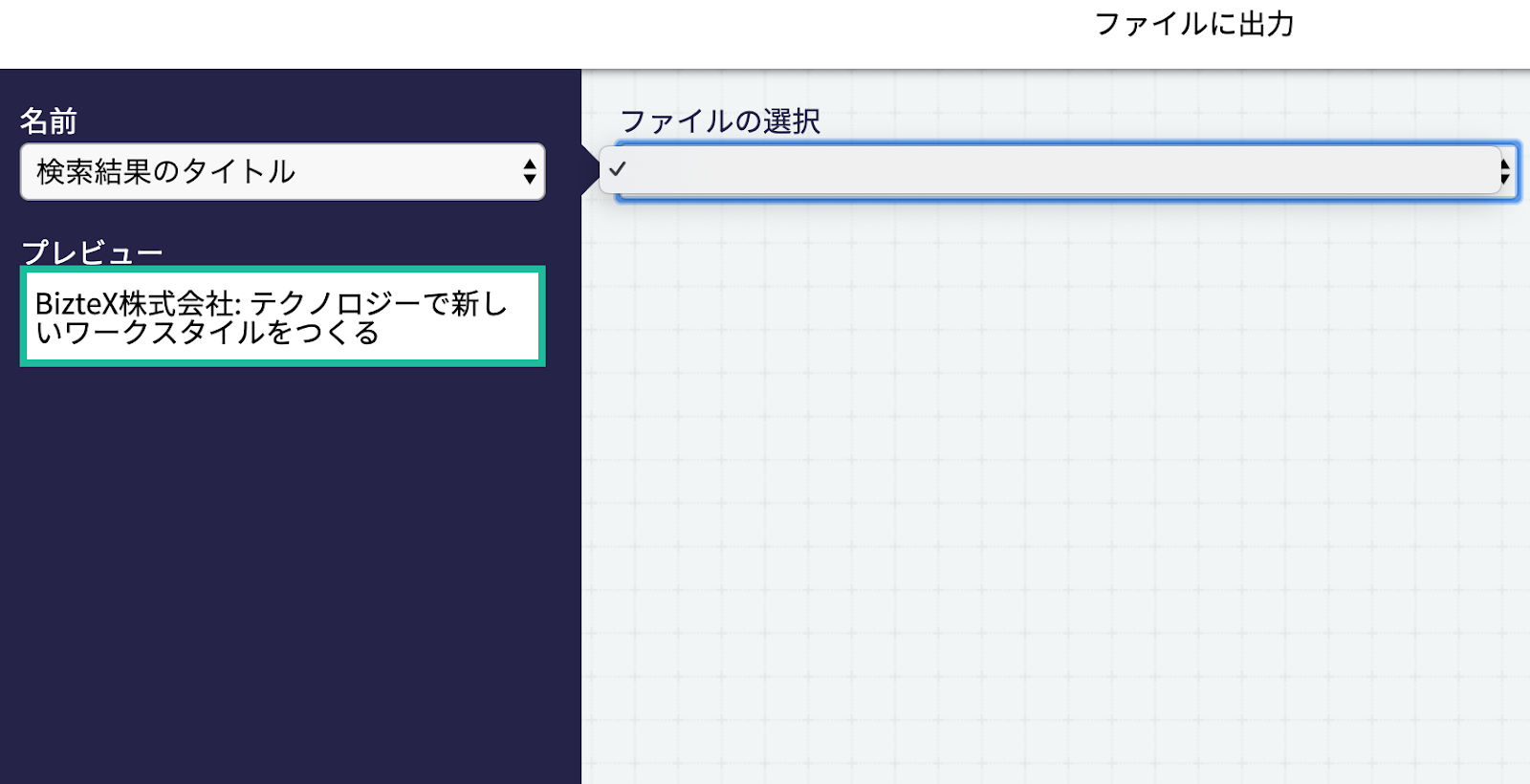1530x784 pixels.
Task: Select the blank checkmarked option in the file list
Action: pos(1050,169)
